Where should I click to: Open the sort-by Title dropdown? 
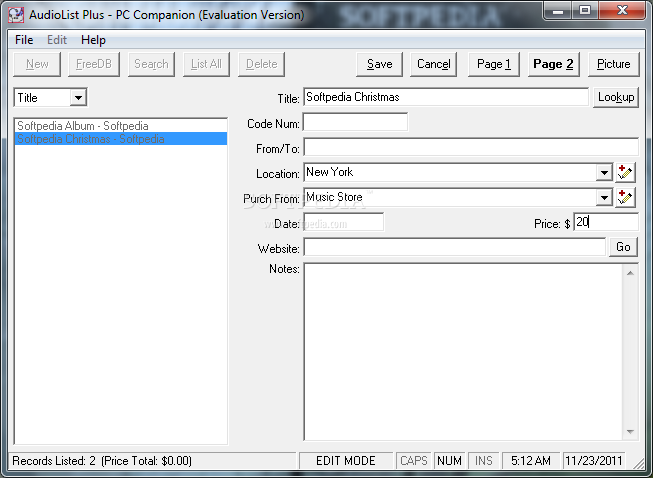[x=78, y=98]
